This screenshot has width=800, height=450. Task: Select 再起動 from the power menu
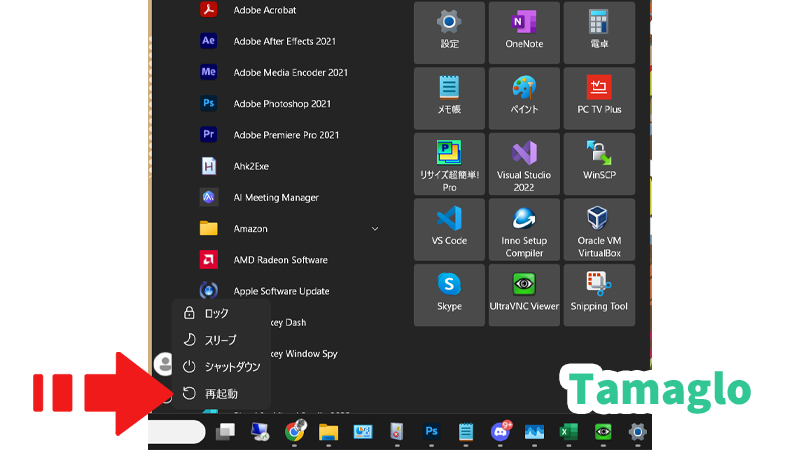point(220,394)
